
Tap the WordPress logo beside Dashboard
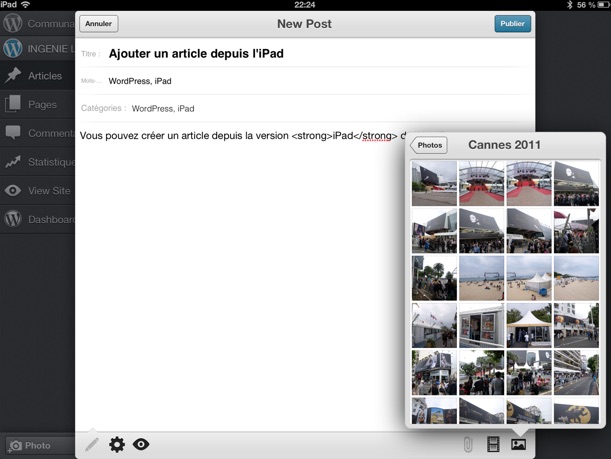coord(13,219)
